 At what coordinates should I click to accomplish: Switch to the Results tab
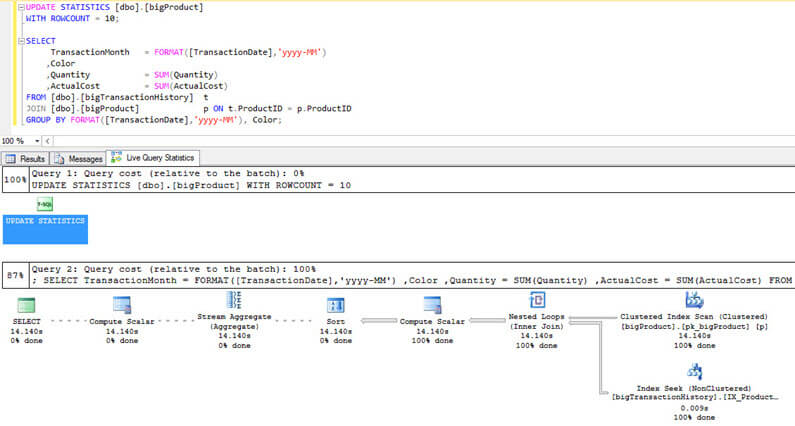[25, 159]
